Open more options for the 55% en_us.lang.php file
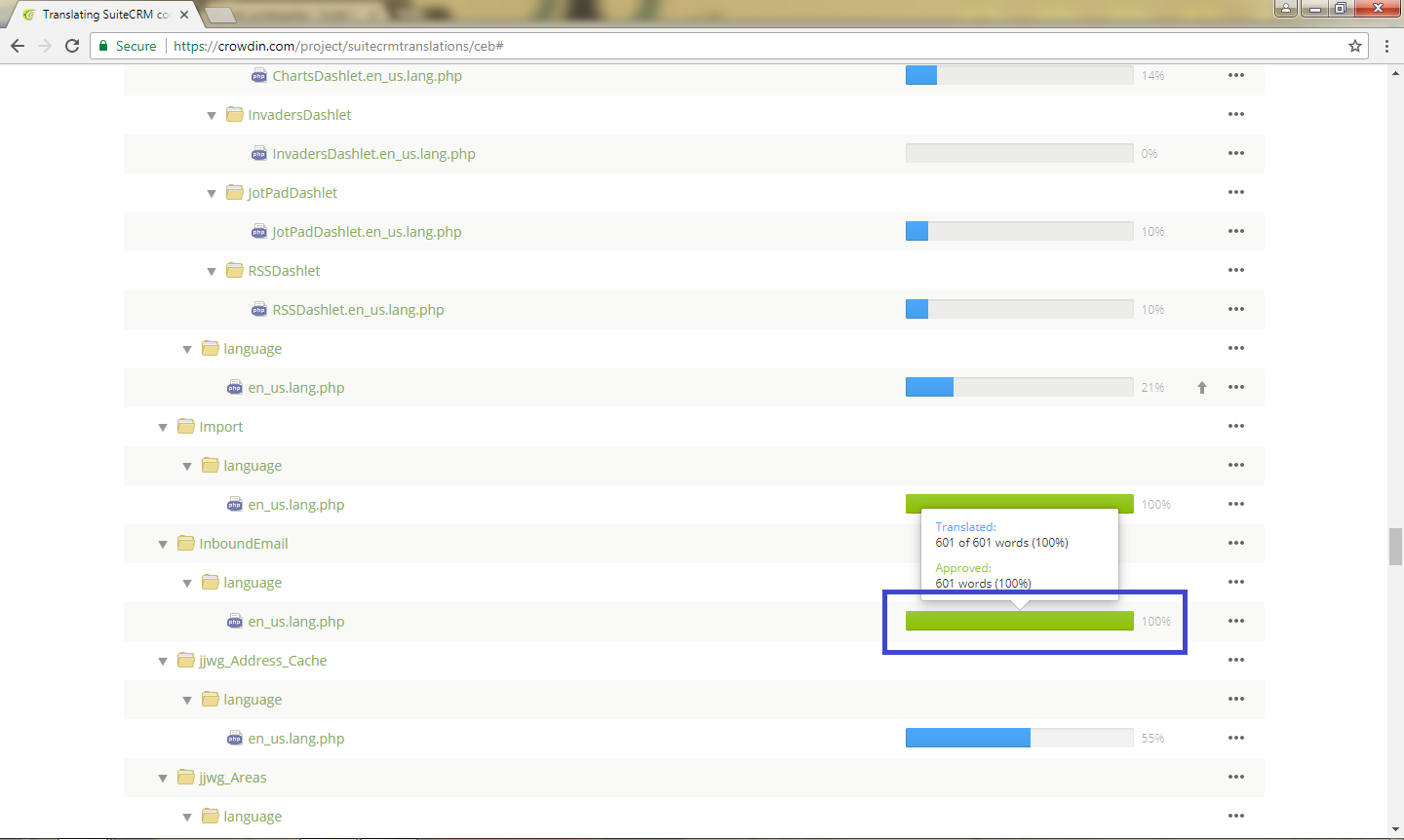This screenshot has height=840, width=1404. (1236, 738)
